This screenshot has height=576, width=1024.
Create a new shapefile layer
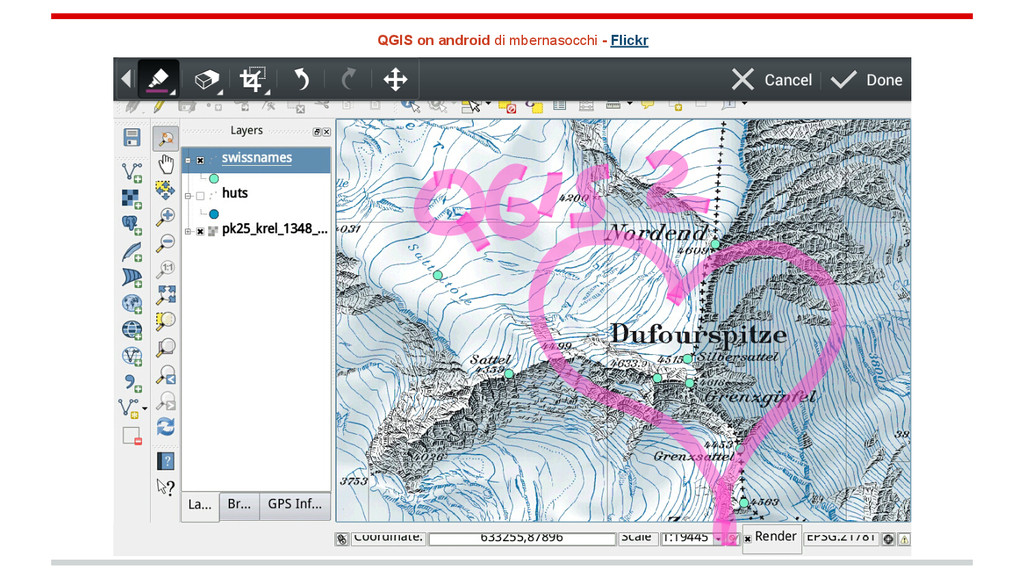[x=129, y=409]
